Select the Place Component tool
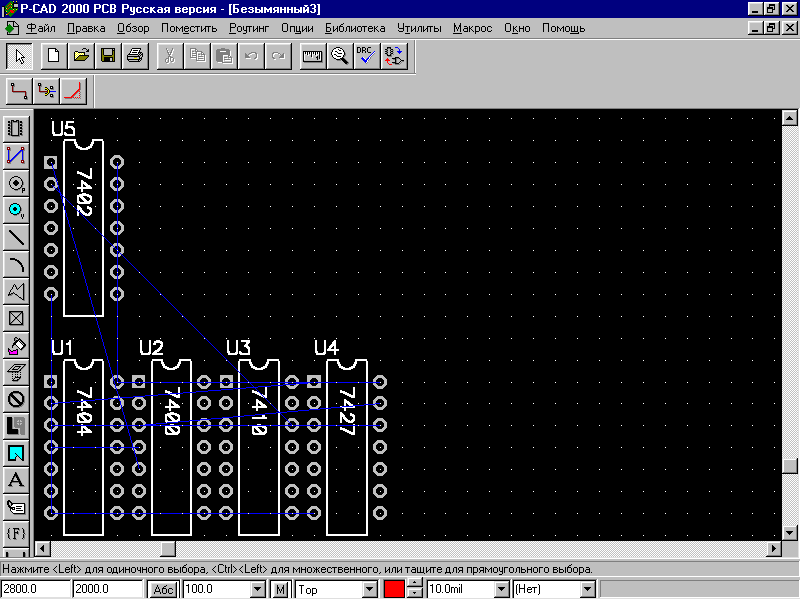This screenshot has width=800, height=600. (16, 128)
